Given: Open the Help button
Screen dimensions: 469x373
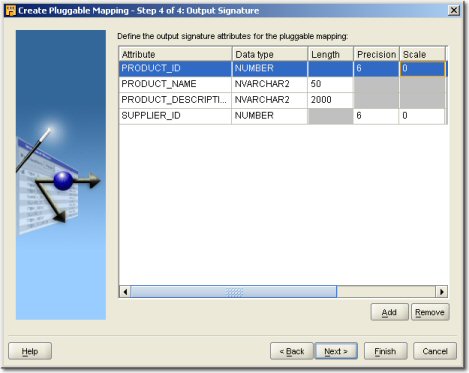Looking at the screenshot, I should 30,351.
